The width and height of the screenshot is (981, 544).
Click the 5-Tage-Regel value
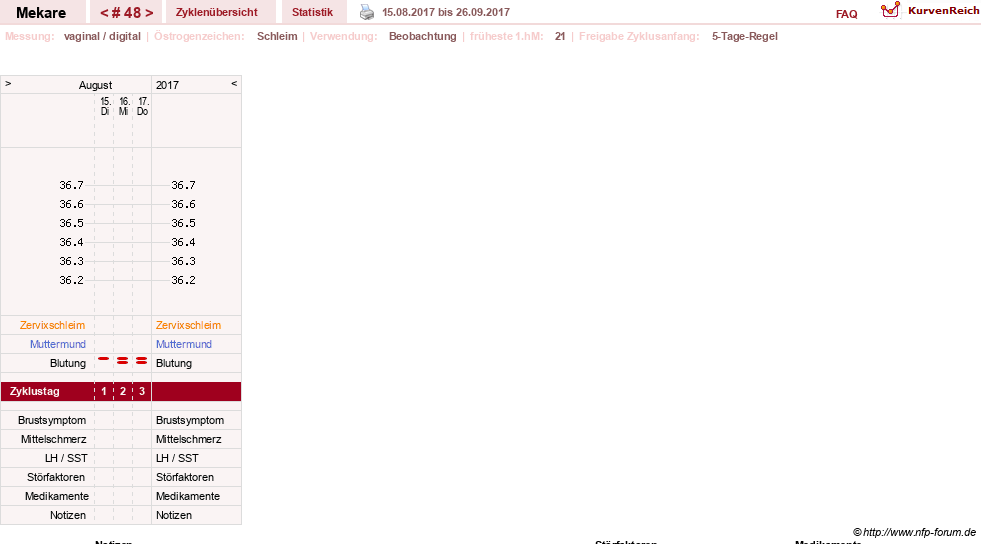pyautogui.click(x=745, y=36)
